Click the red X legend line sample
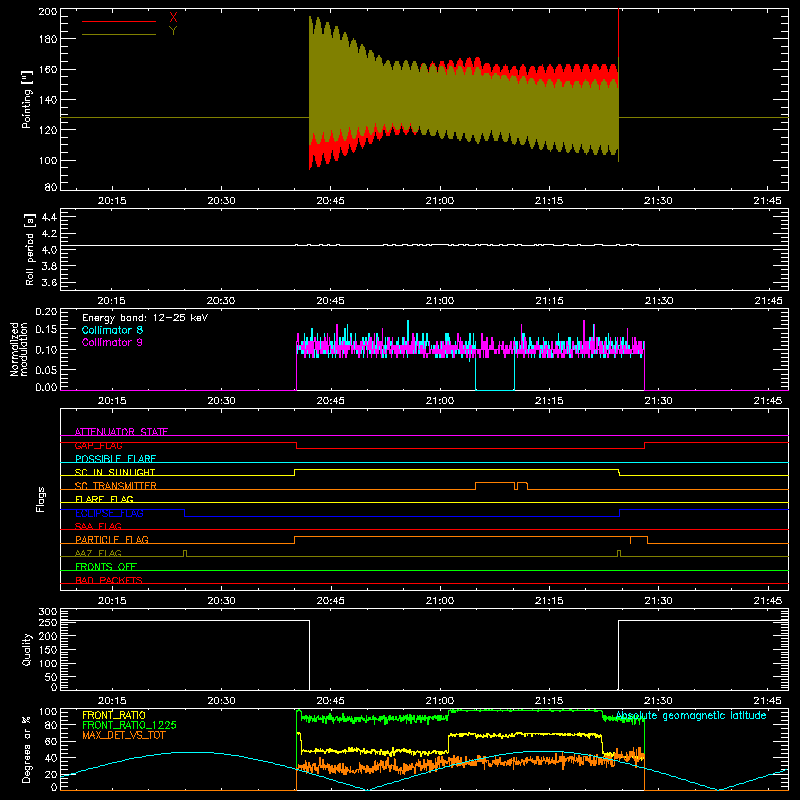 click(119, 21)
